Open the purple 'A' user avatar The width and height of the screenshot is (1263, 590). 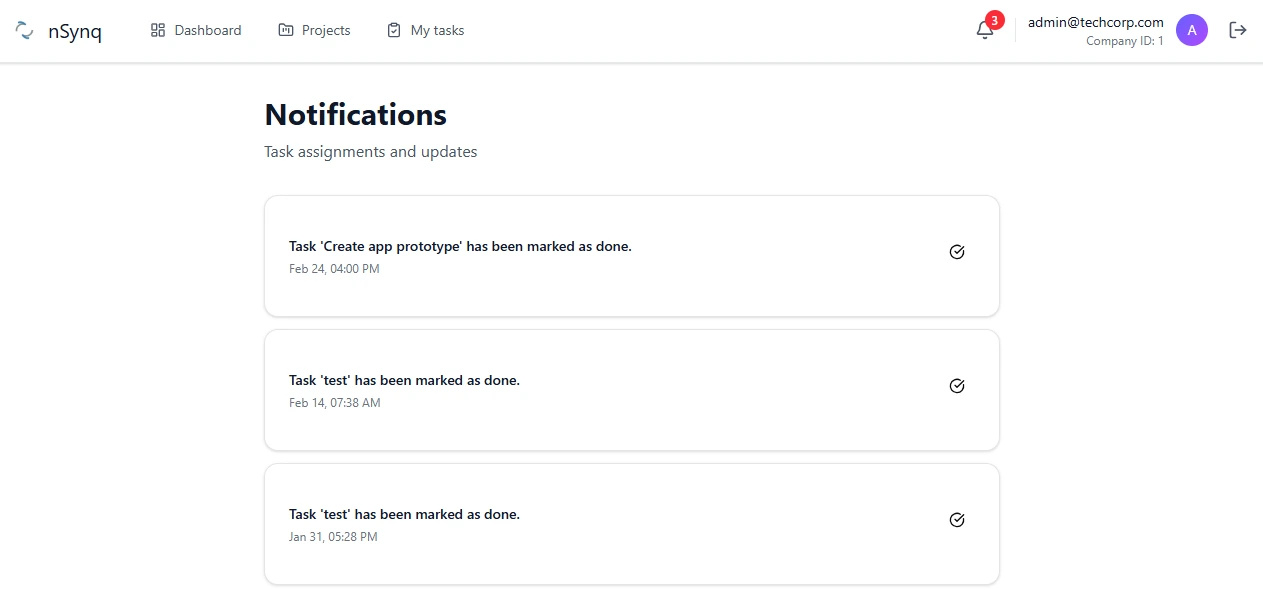1191,30
